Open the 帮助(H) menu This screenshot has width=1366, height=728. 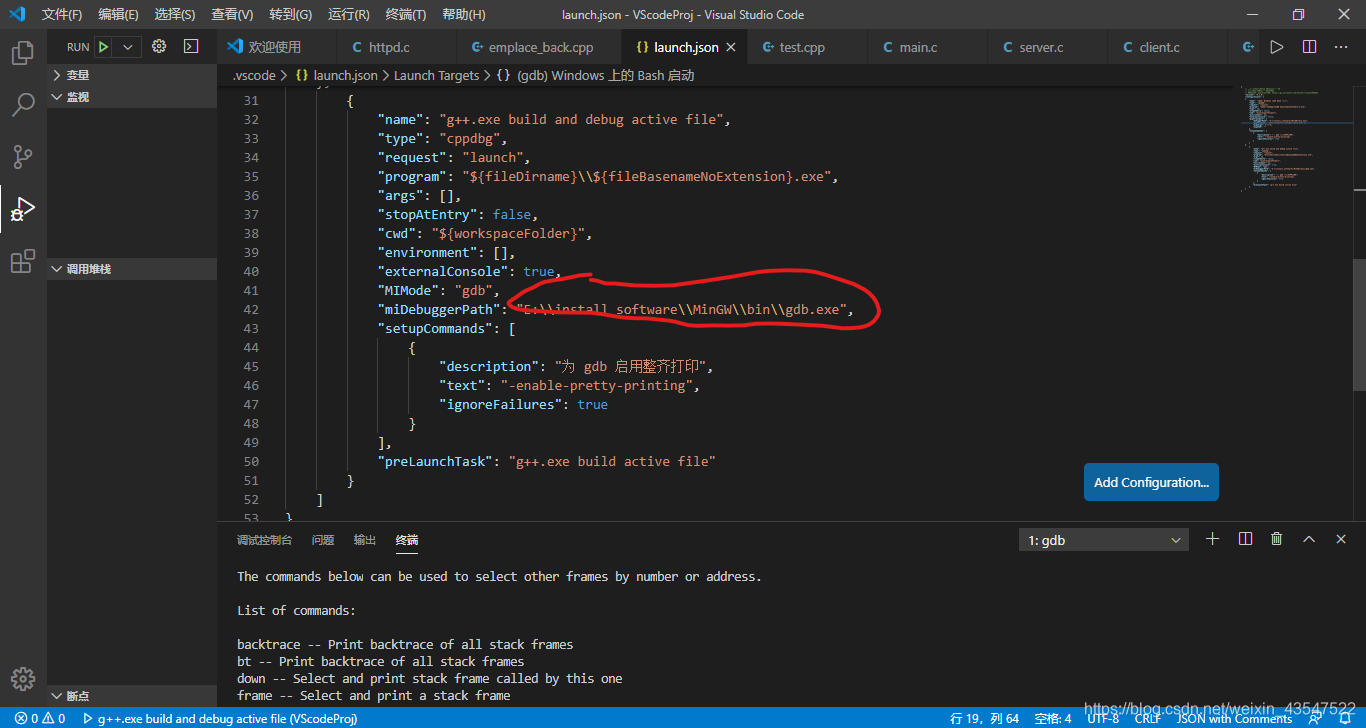coord(463,15)
